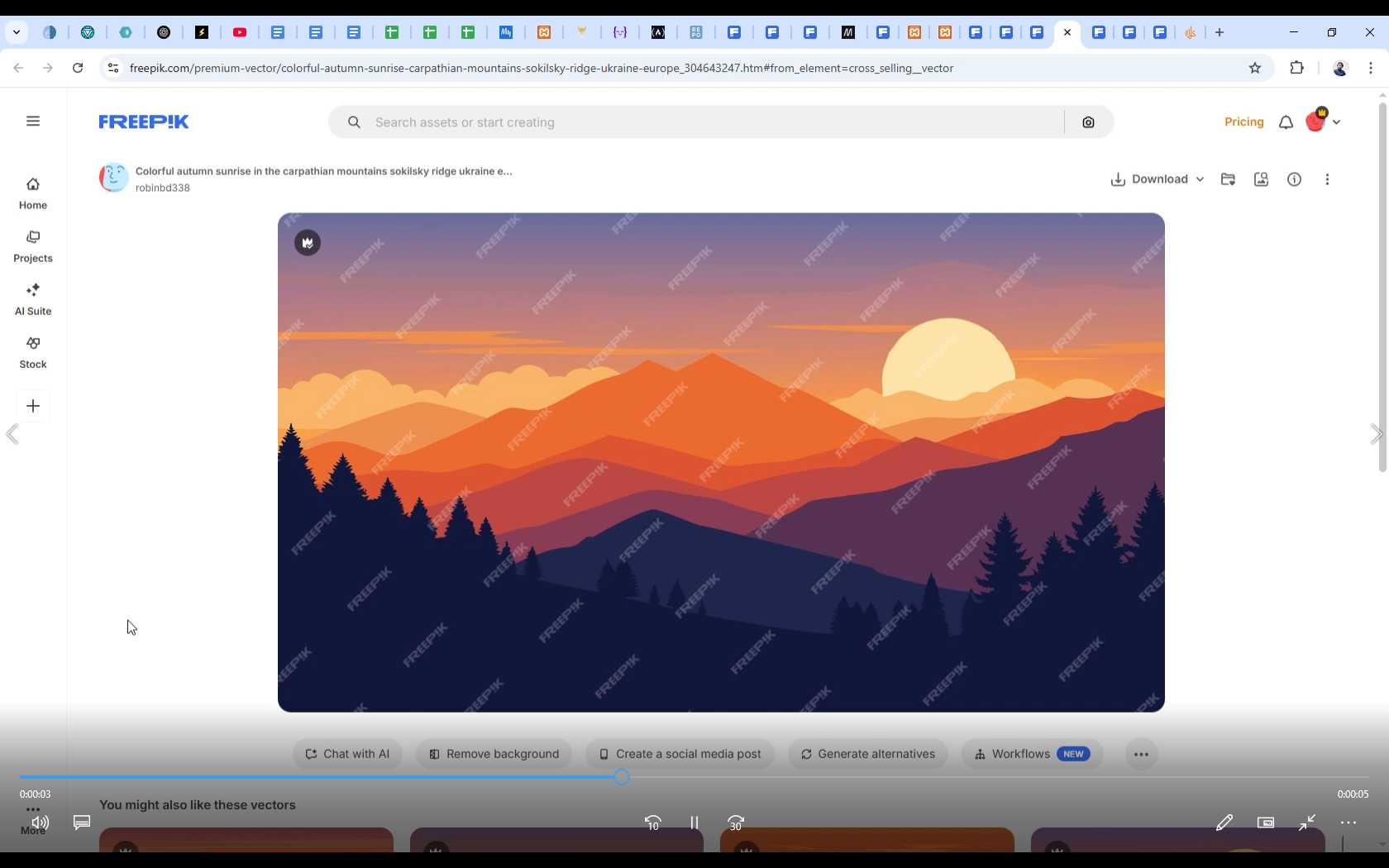Click the plus icon in sidebar
Viewport: 1389px width, 868px height.
pos(33,406)
